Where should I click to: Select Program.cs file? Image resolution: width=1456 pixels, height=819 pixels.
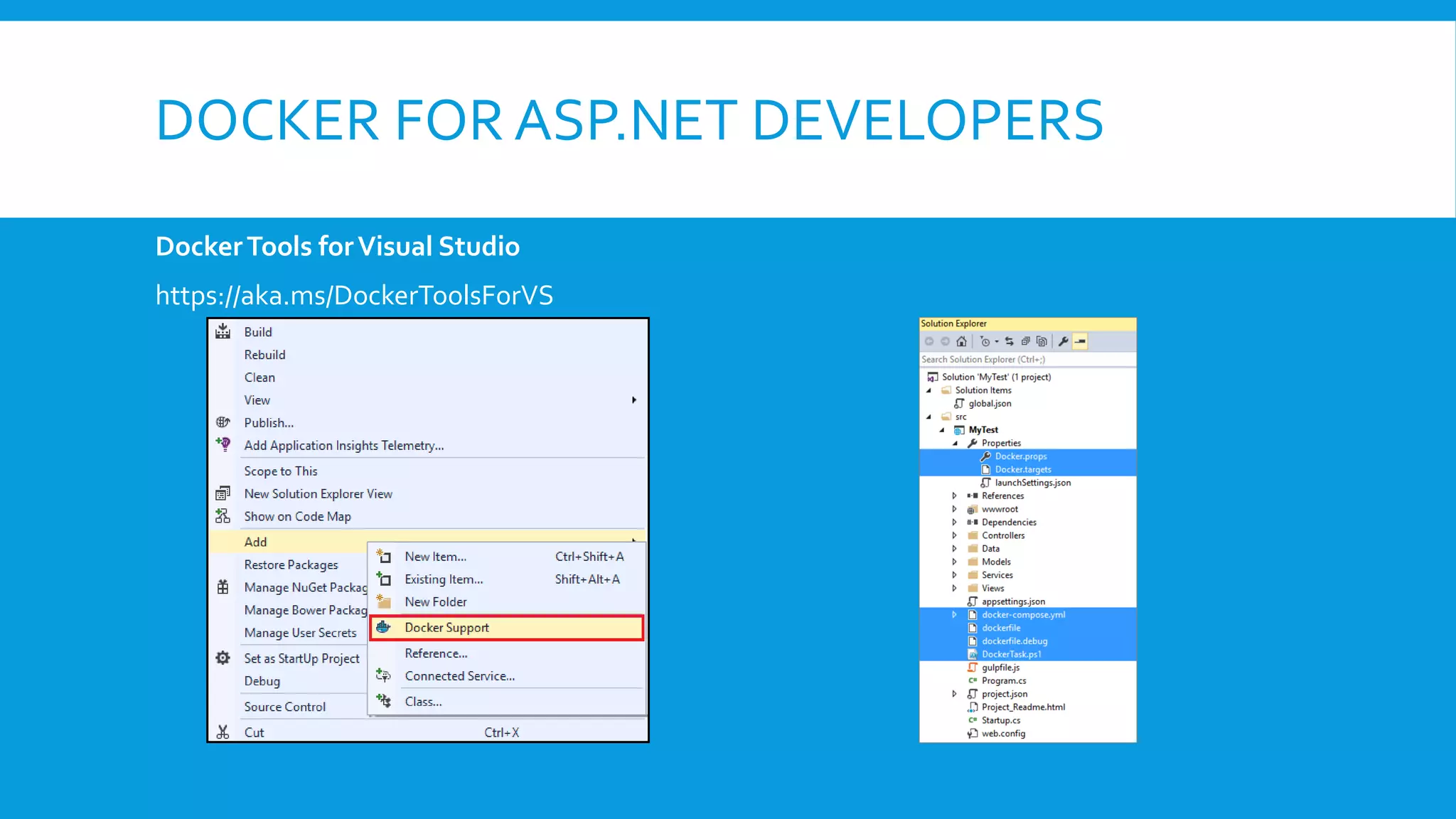tap(1003, 681)
